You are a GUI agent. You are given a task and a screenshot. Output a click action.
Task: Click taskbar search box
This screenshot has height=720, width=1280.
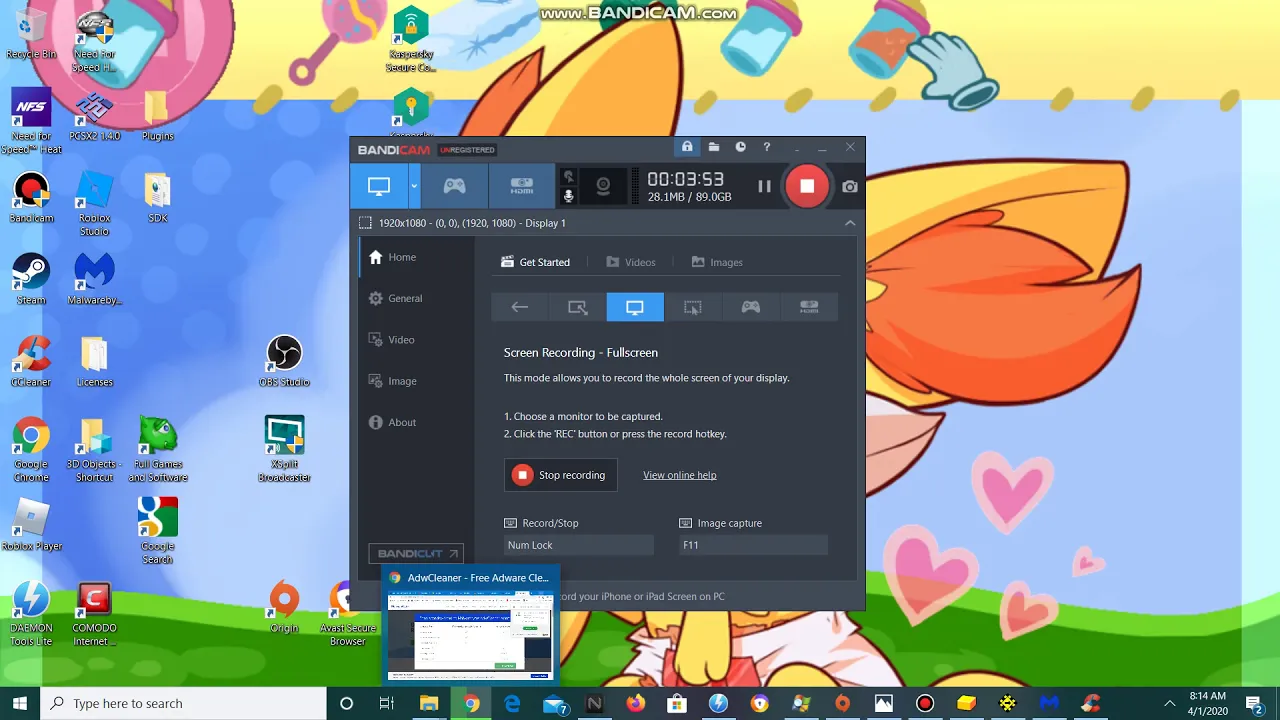pos(182,704)
